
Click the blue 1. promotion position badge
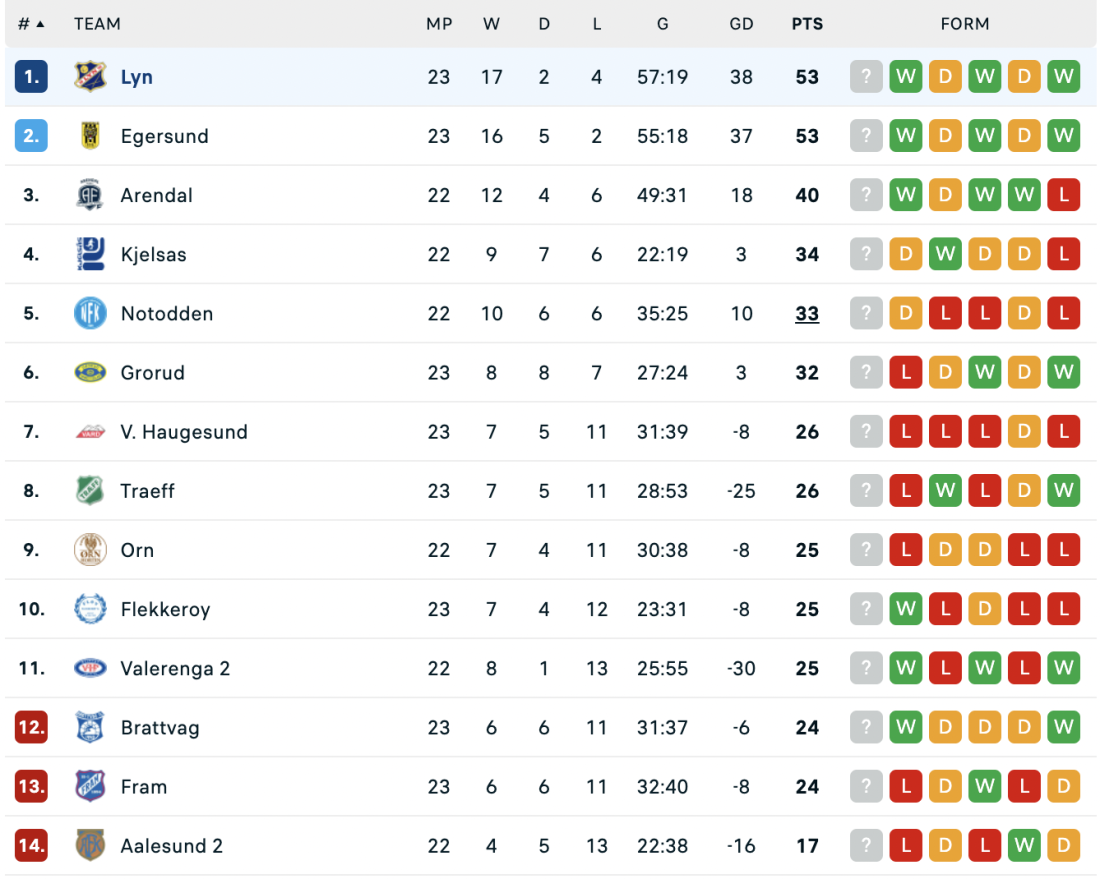pos(31,77)
